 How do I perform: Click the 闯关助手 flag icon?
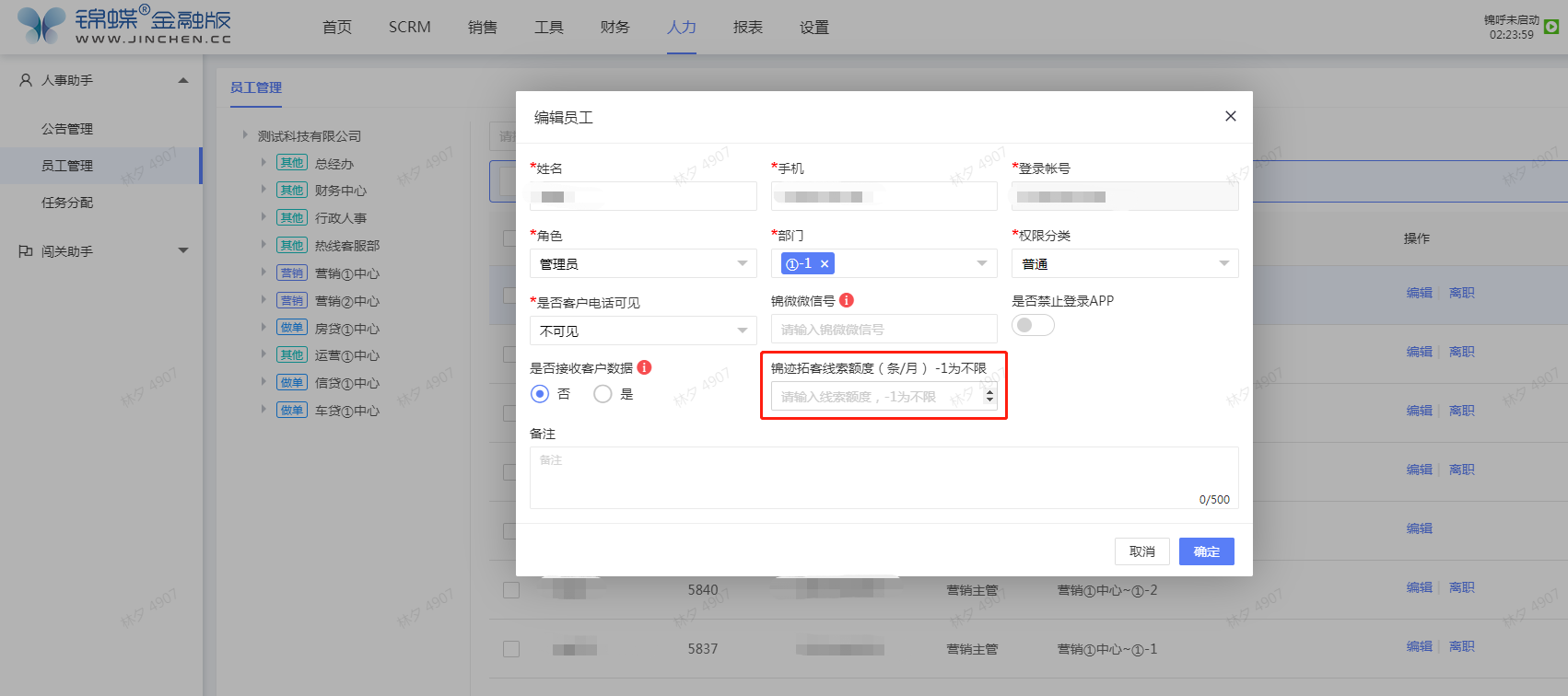coord(26,250)
